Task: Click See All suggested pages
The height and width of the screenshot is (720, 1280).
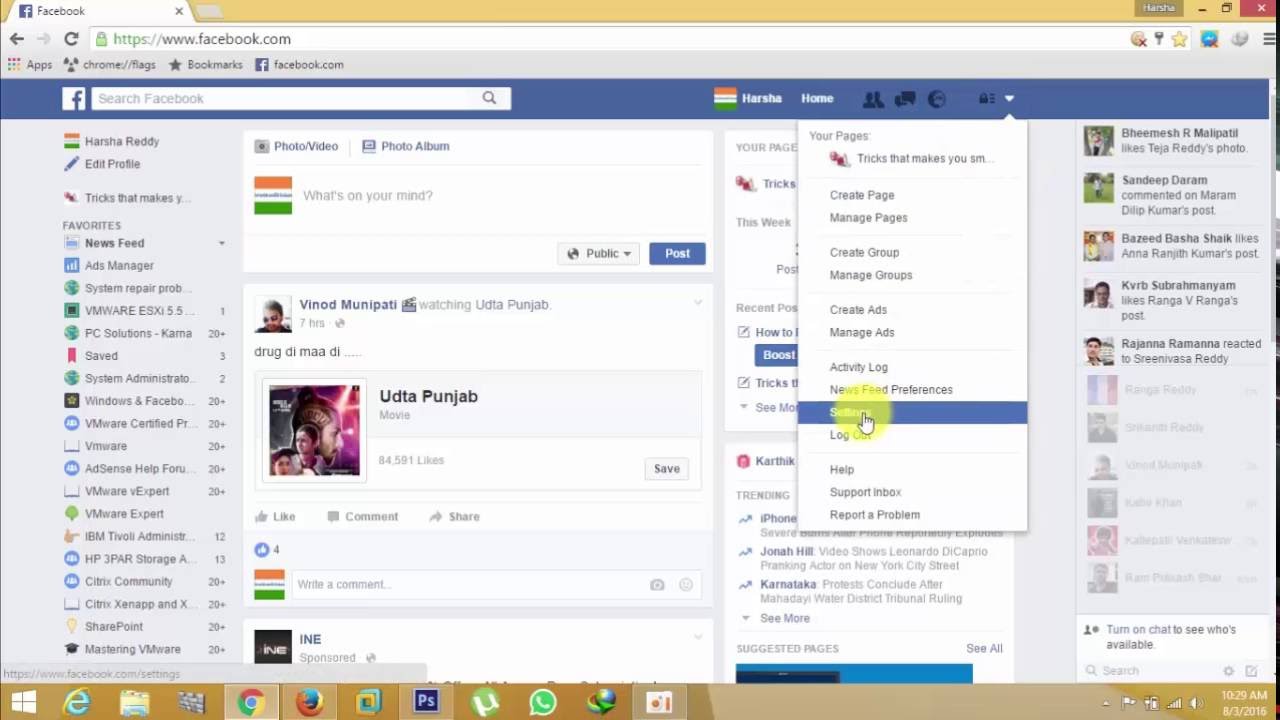Action: pos(984,648)
